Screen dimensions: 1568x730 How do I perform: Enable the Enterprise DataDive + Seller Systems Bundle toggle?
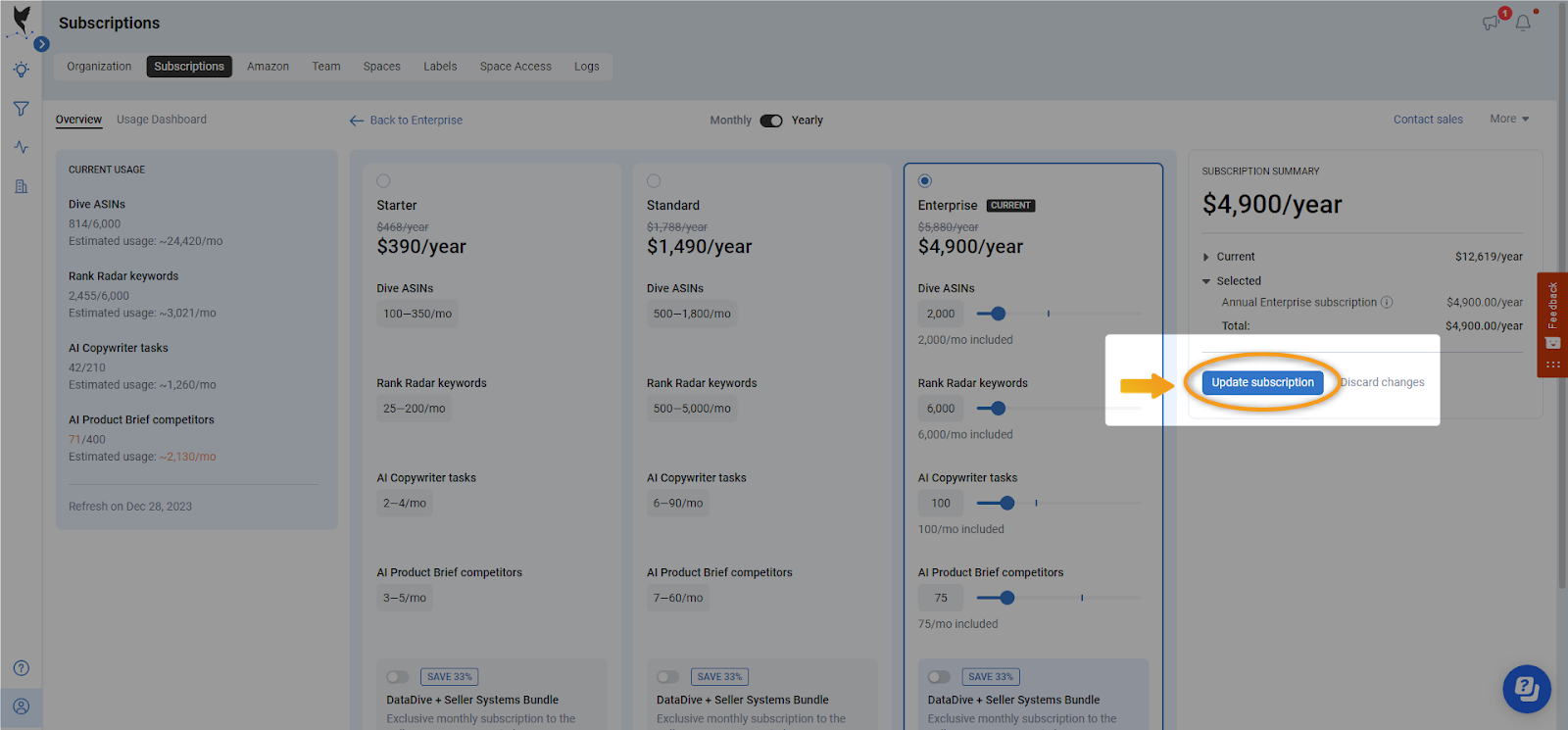tap(939, 677)
